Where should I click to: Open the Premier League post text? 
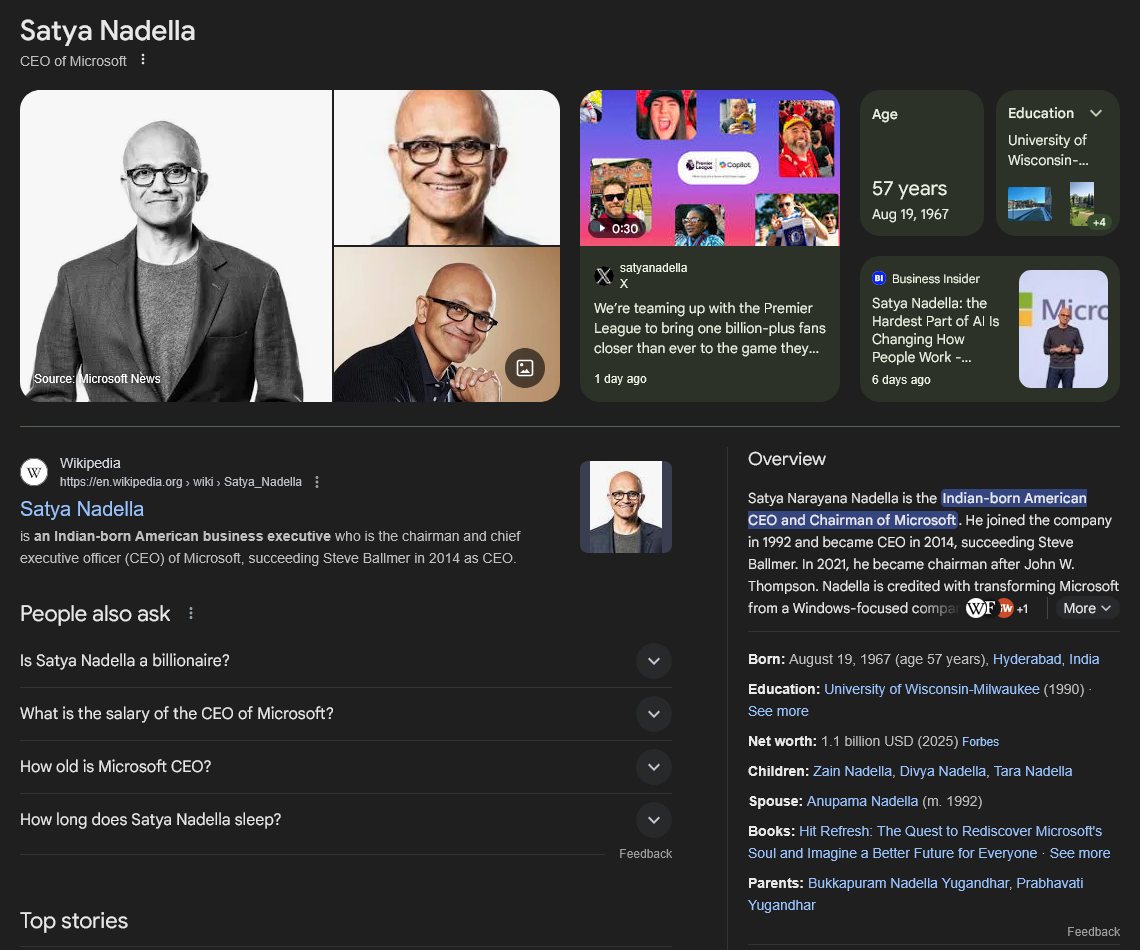(x=710, y=329)
